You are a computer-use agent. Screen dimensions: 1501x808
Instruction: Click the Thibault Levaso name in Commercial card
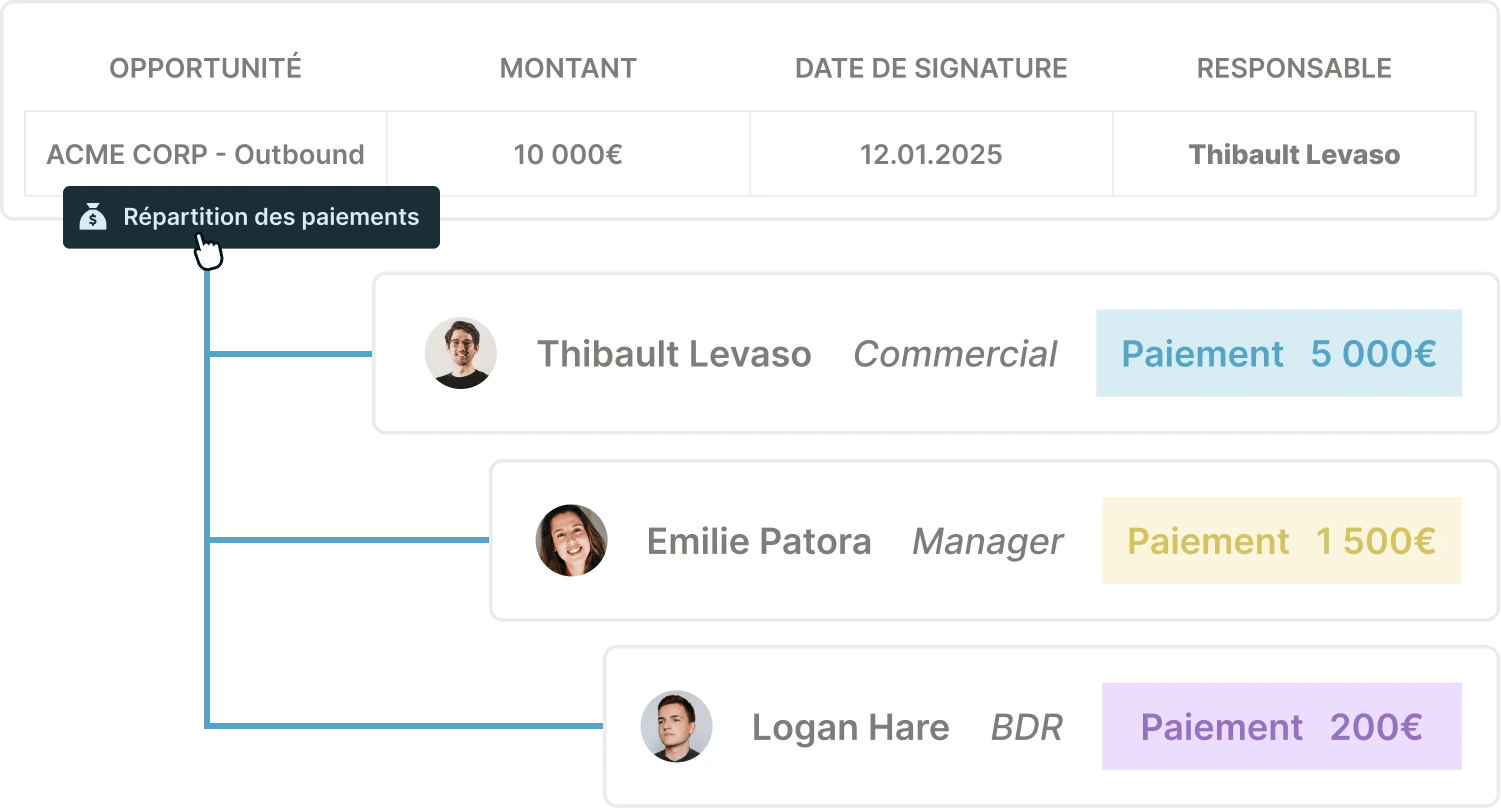[x=674, y=354]
